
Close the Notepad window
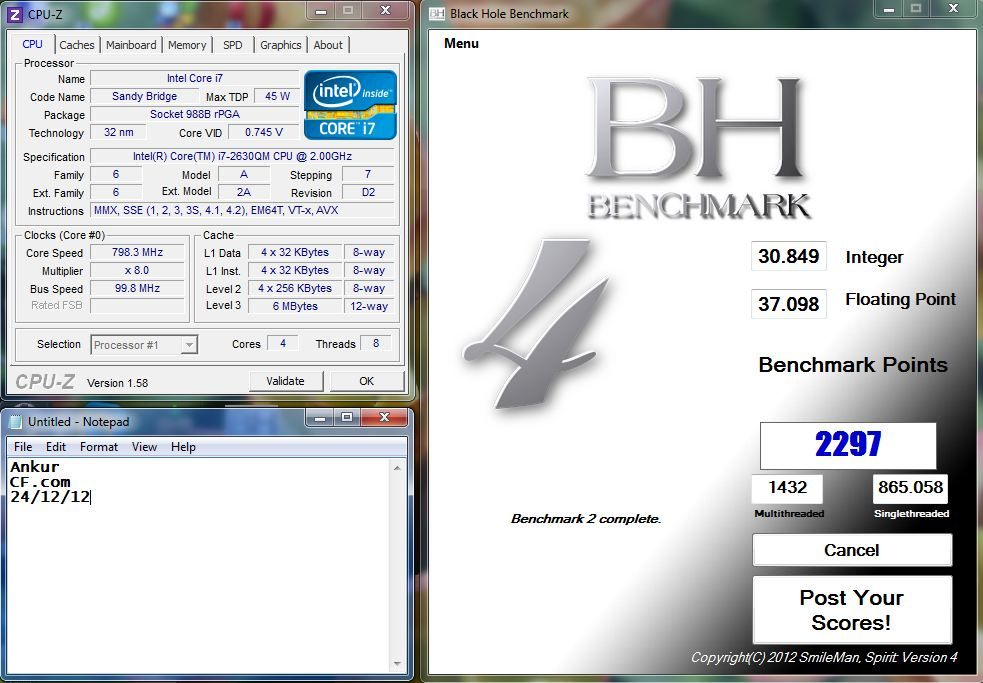pos(385,417)
